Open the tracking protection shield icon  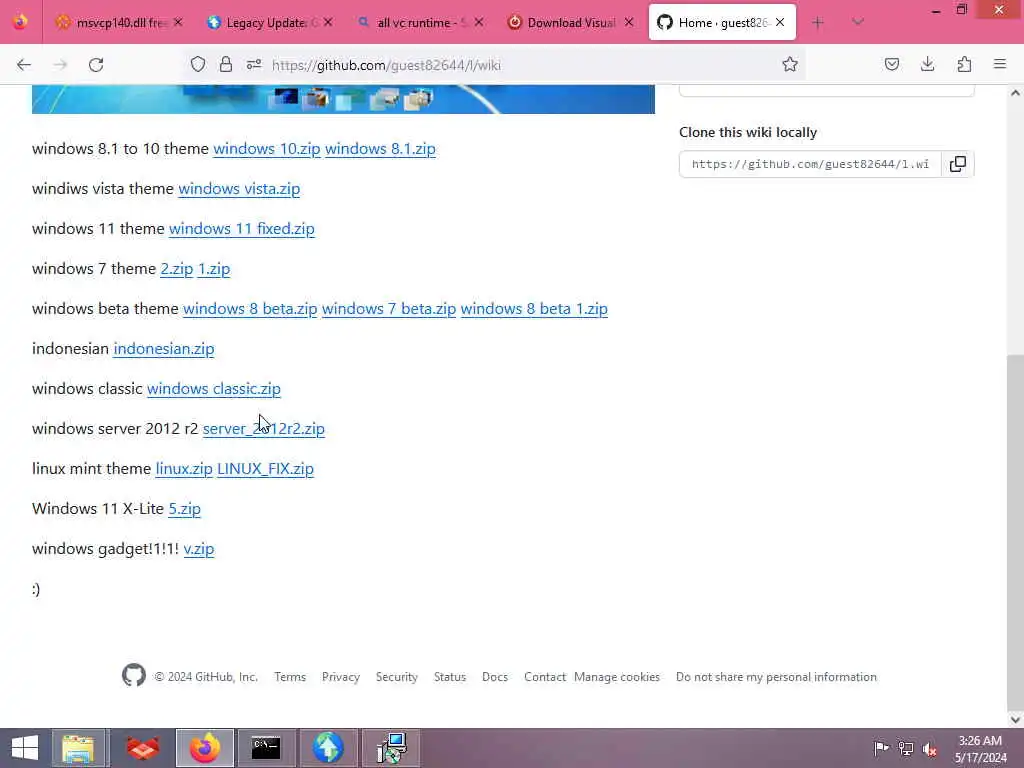click(x=198, y=64)
